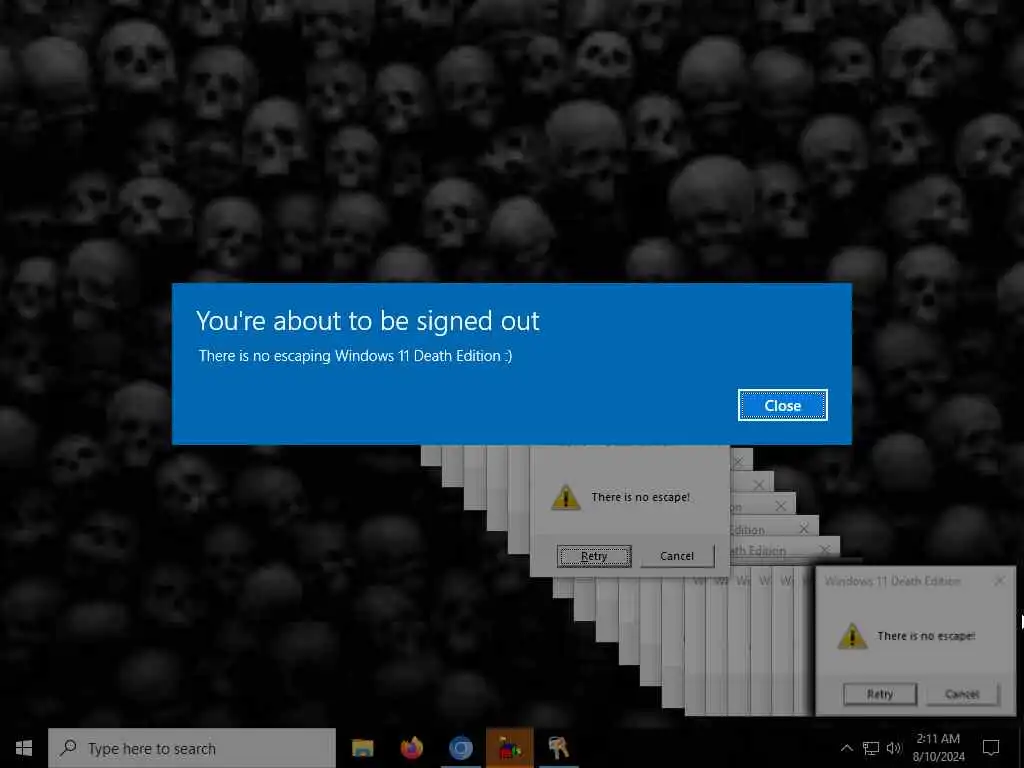Click 'There is no escaping Windows 11 Death Edition' text
The image size is (1024, 768).
pyautogui.click(x=355, y=356)
